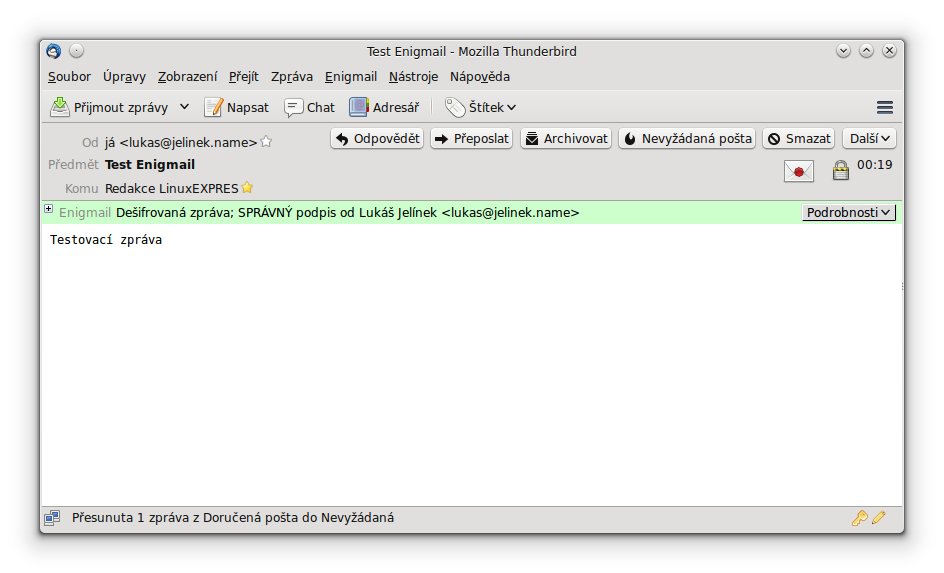
Task: Click Odpovědět to reply
Action: 377,138
